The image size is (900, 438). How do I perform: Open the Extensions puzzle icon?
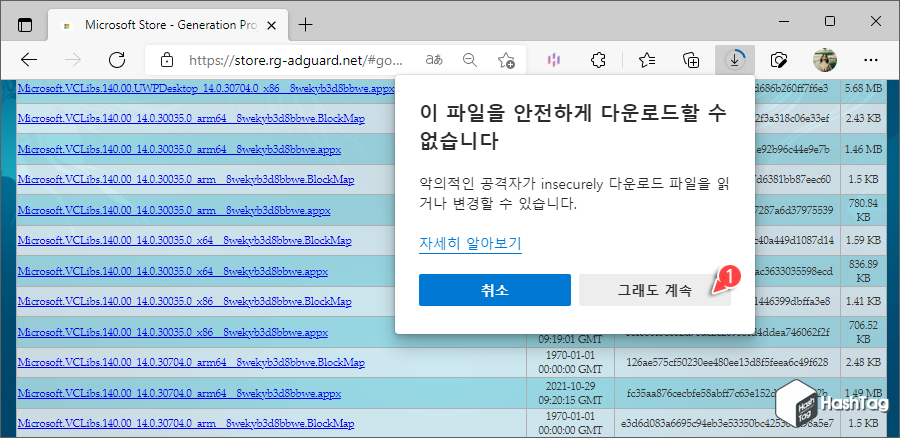(598, 60)
